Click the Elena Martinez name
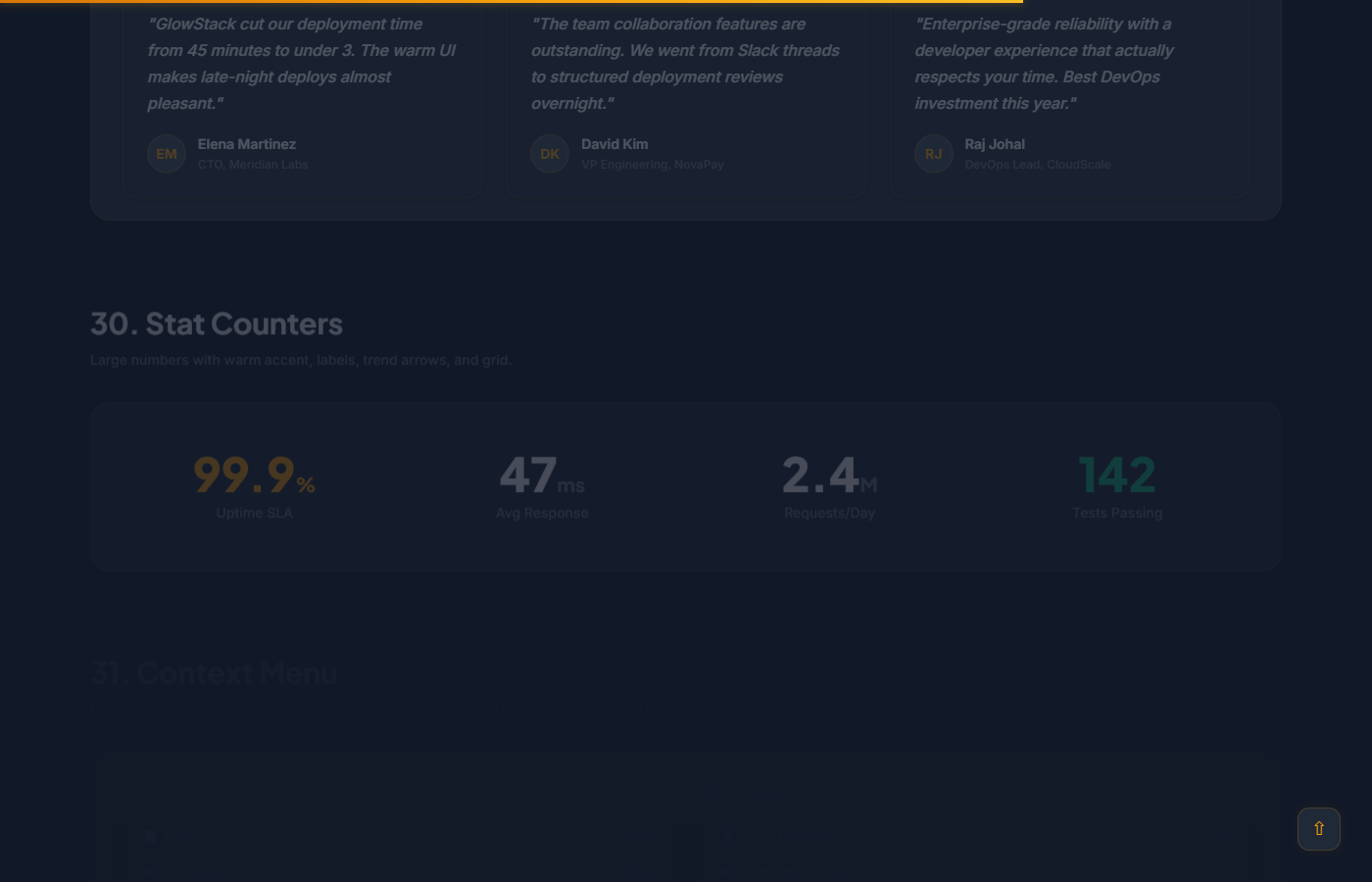 pos(247,144)
